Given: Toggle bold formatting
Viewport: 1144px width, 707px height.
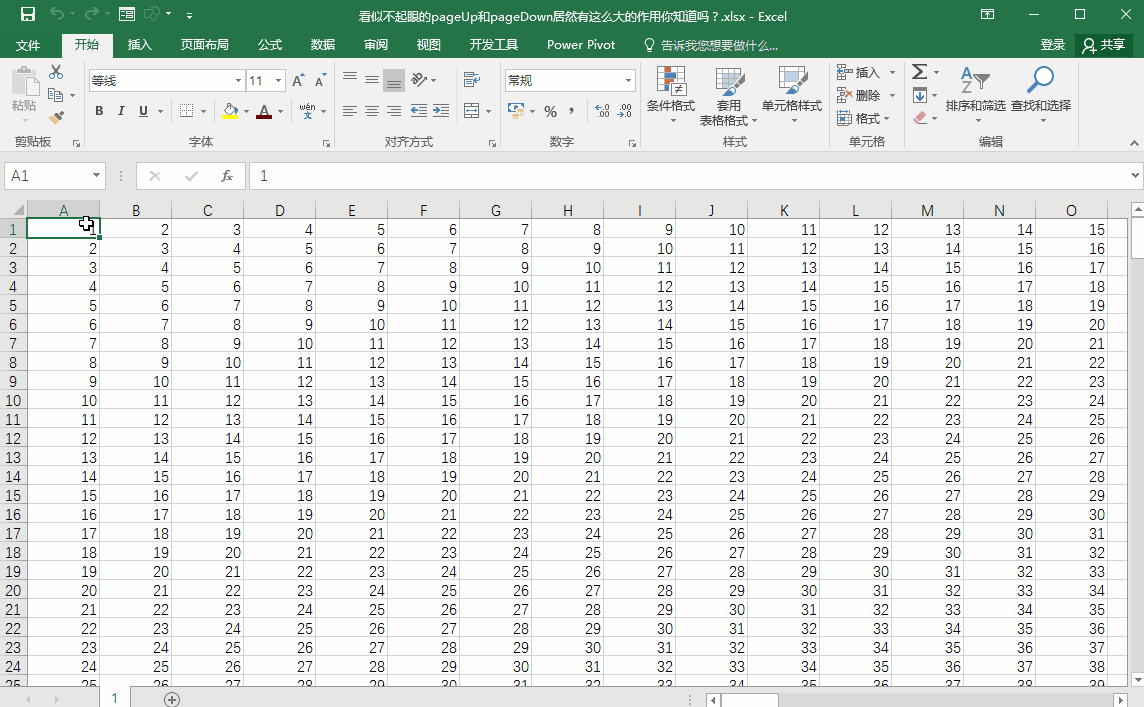Looking at the screenshot, I should [99, 111].
